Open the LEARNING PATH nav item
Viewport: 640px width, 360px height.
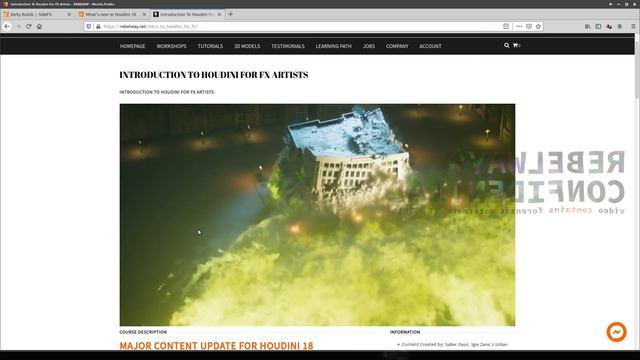pyautogui.click(x=333, y=46)
